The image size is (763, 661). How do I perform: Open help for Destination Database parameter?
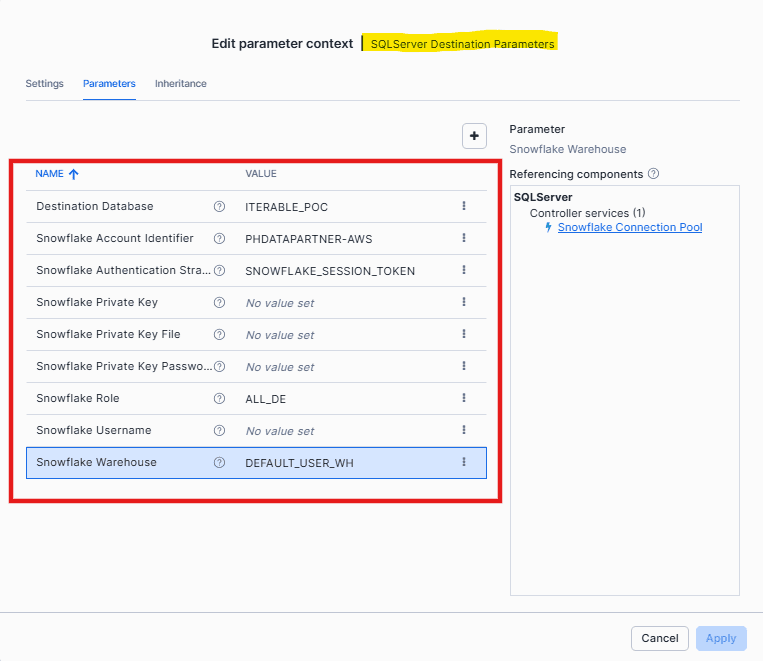pyautogui.click(x=219, y=206)
